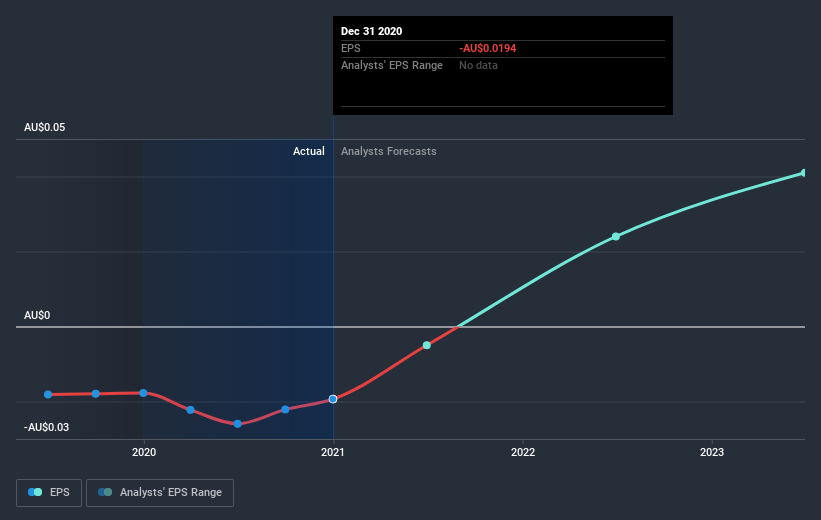Click the Analysts Forecasts section label
Screen dimensions: 821x520
389,151
